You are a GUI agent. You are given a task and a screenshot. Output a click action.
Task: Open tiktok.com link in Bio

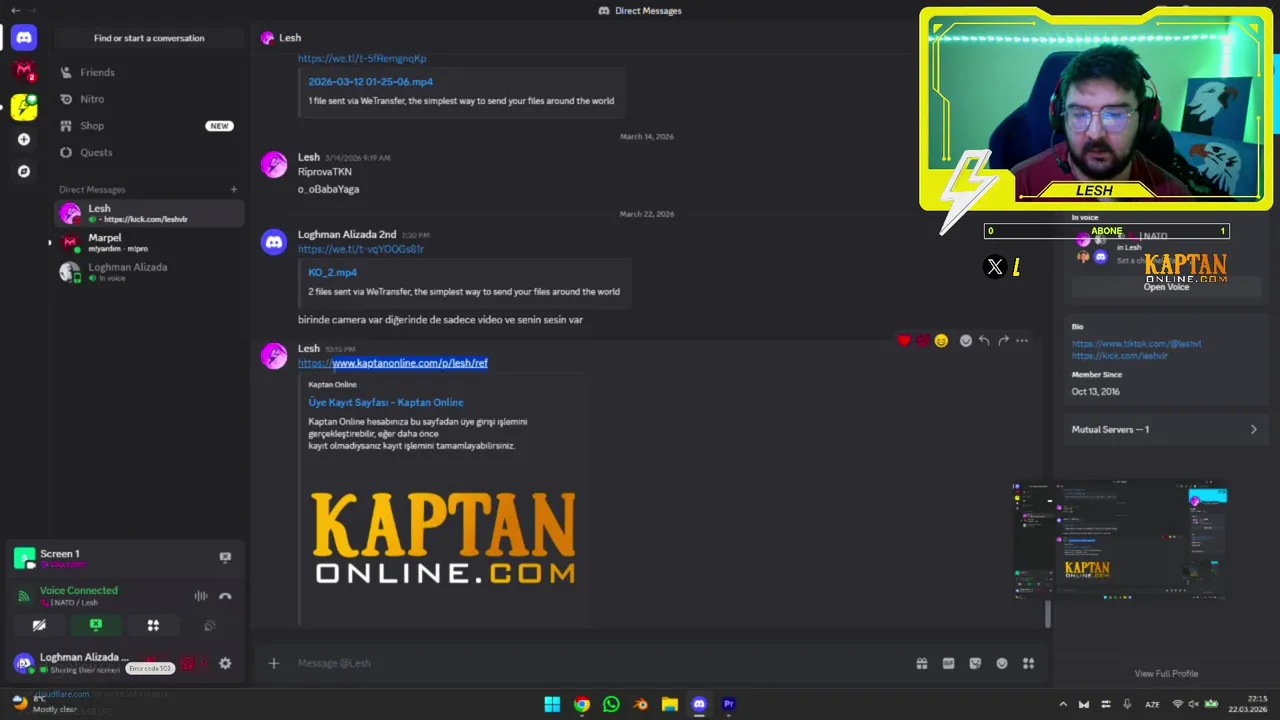click(x=1136, y=343)
